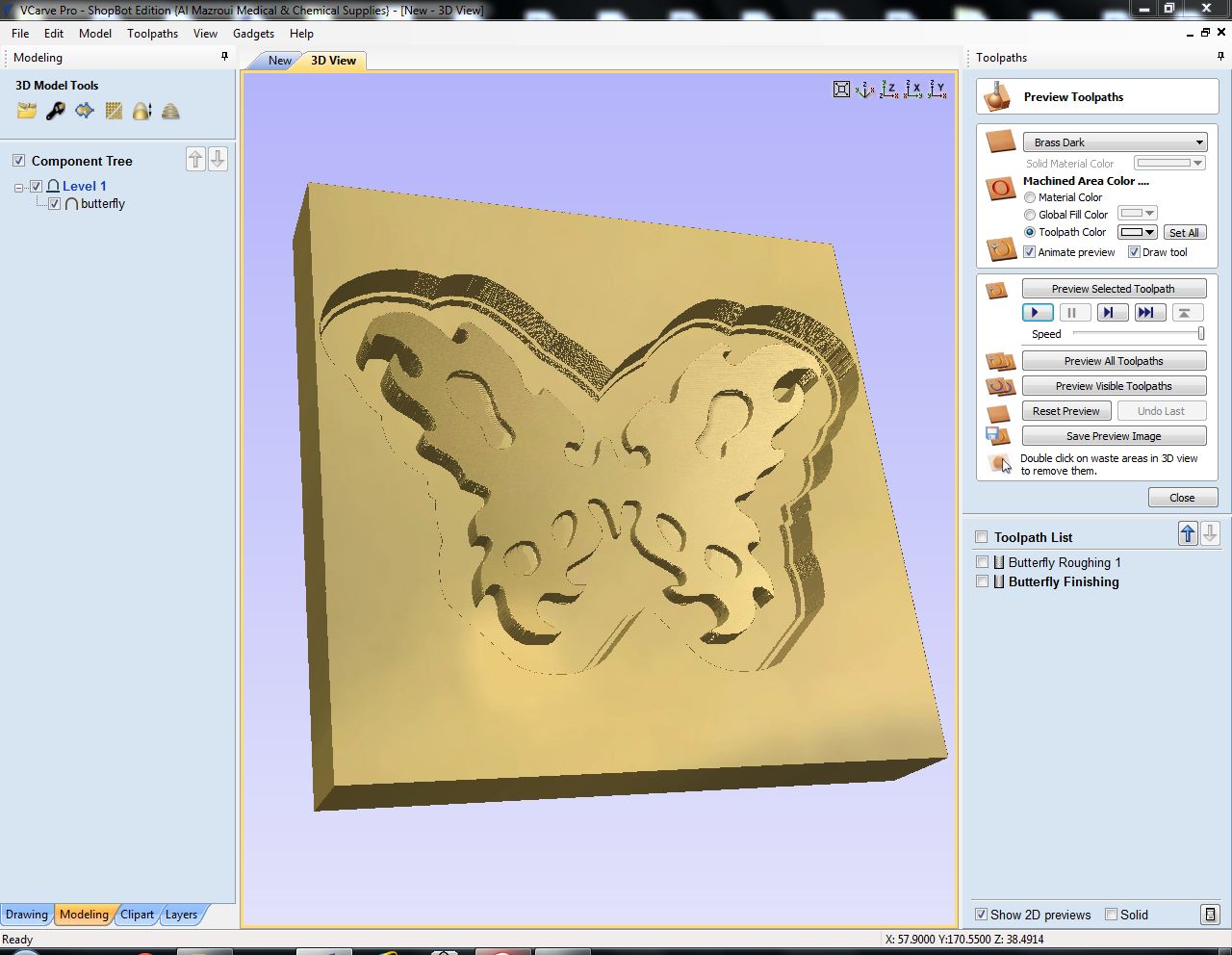This screenshot has height=955, width=1232.
Task: Click the Preview Toolpaths header icon
Action: point(997,96)
